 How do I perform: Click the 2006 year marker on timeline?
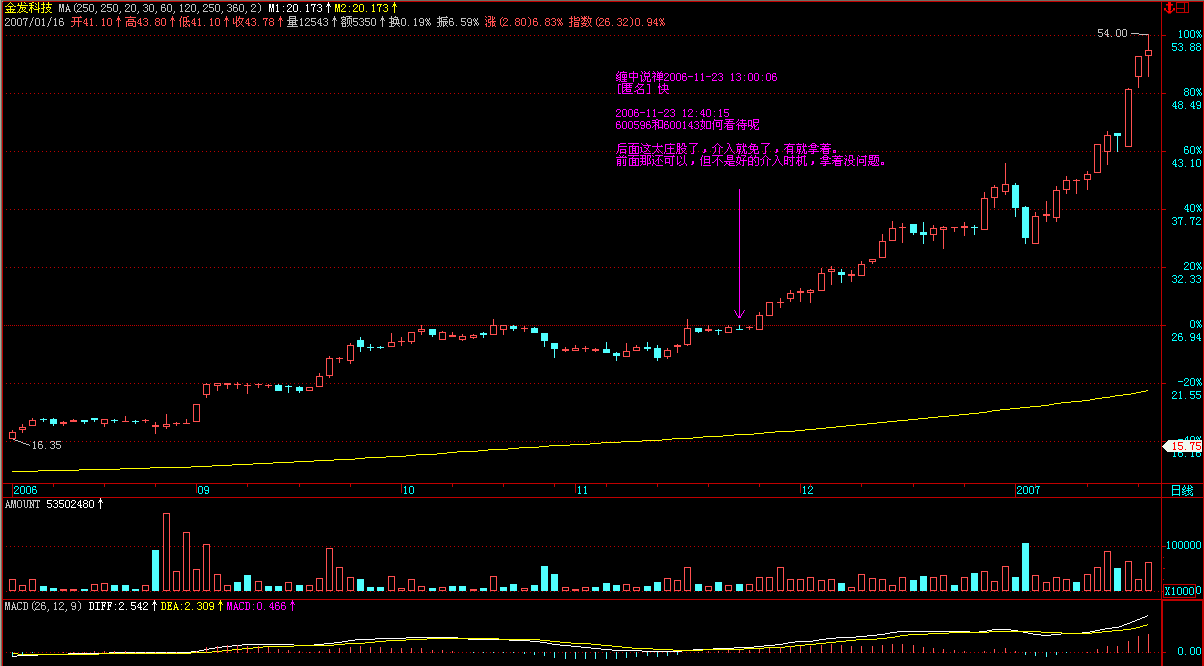click(25, 490)
